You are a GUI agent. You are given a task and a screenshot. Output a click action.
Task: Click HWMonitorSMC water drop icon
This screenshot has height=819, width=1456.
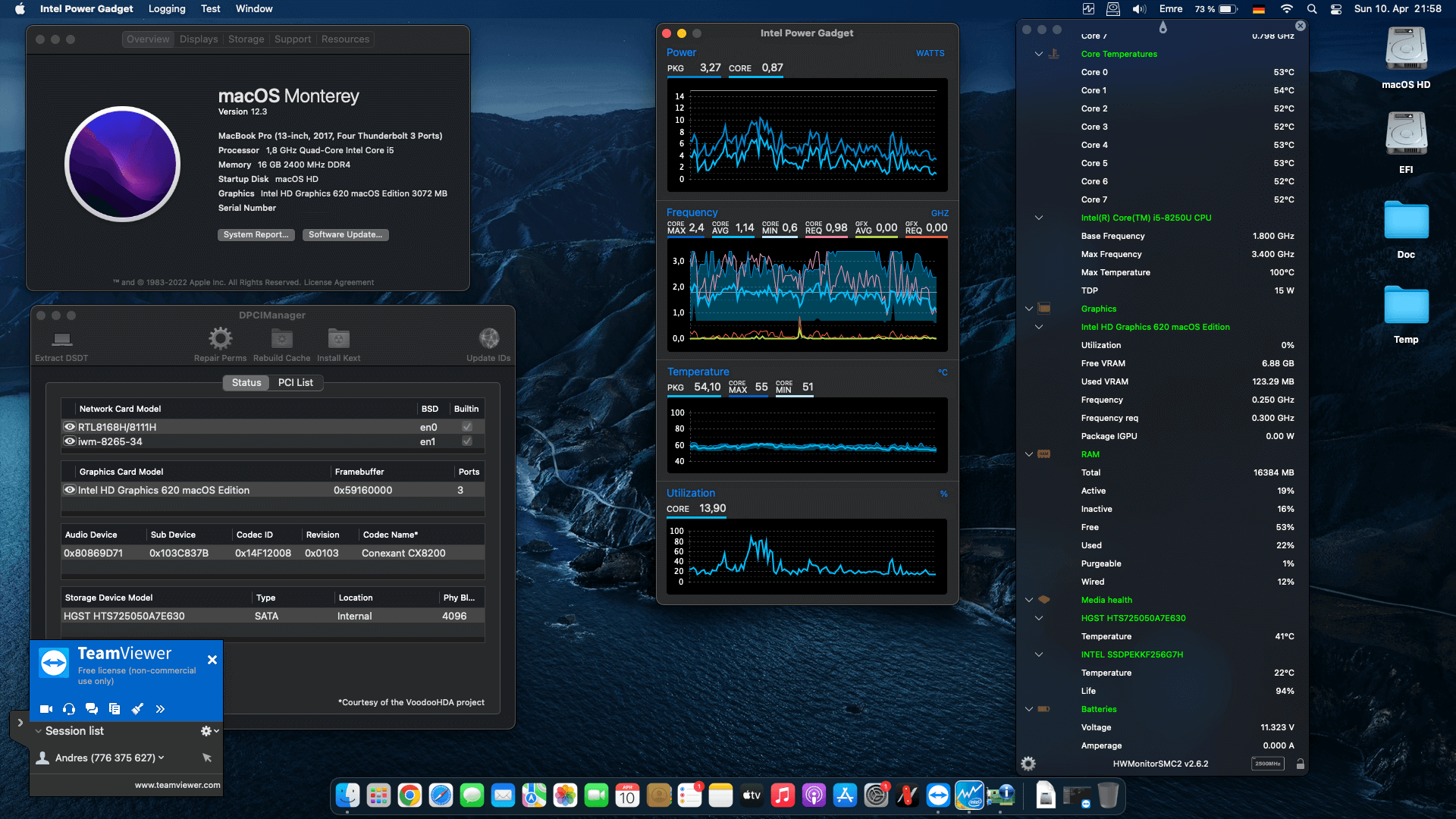[x=1163, y=27]
